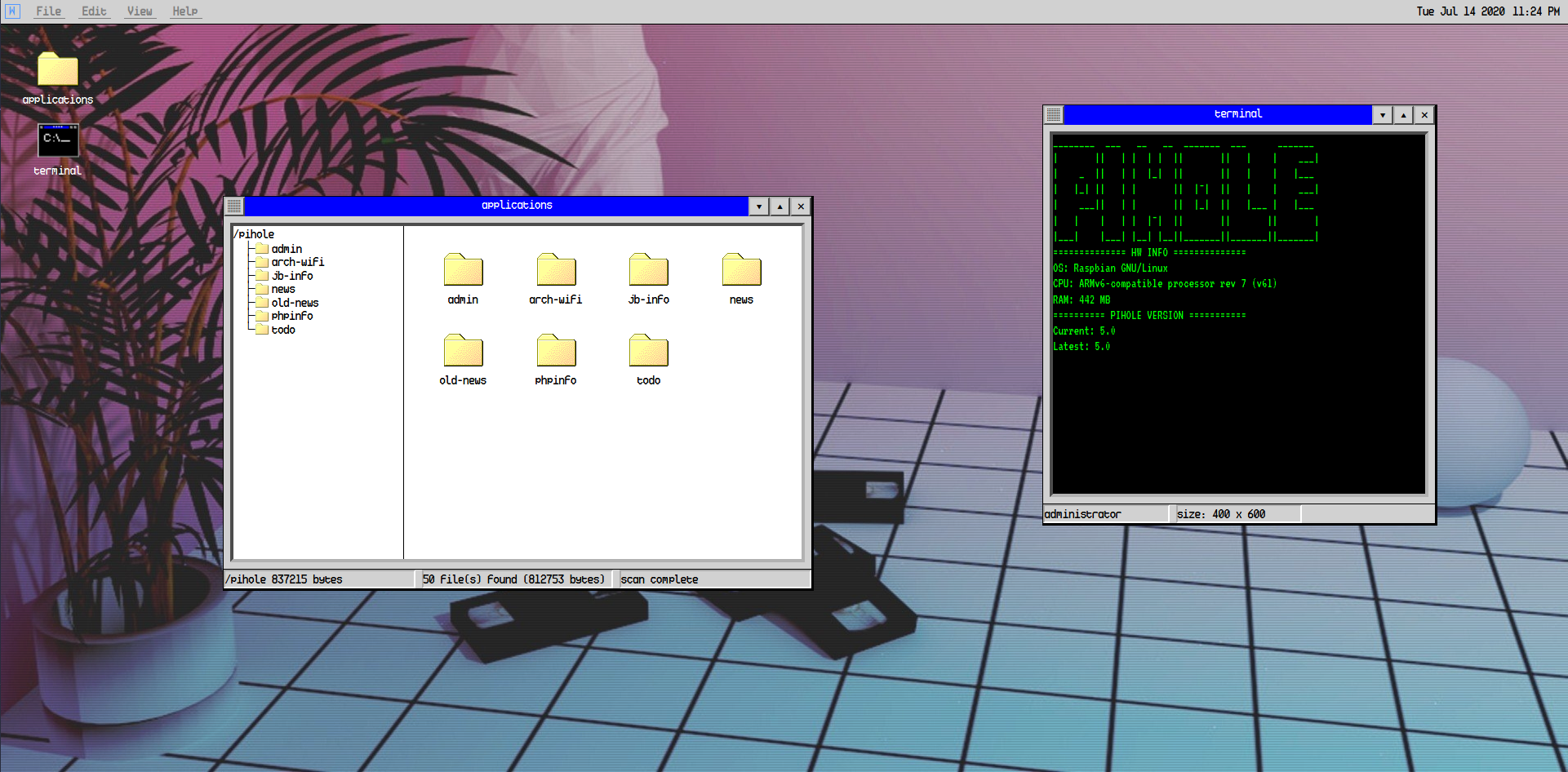Minimize the terminal window with down arrow
The image size is (1568, 772).
click(1383, 115)
